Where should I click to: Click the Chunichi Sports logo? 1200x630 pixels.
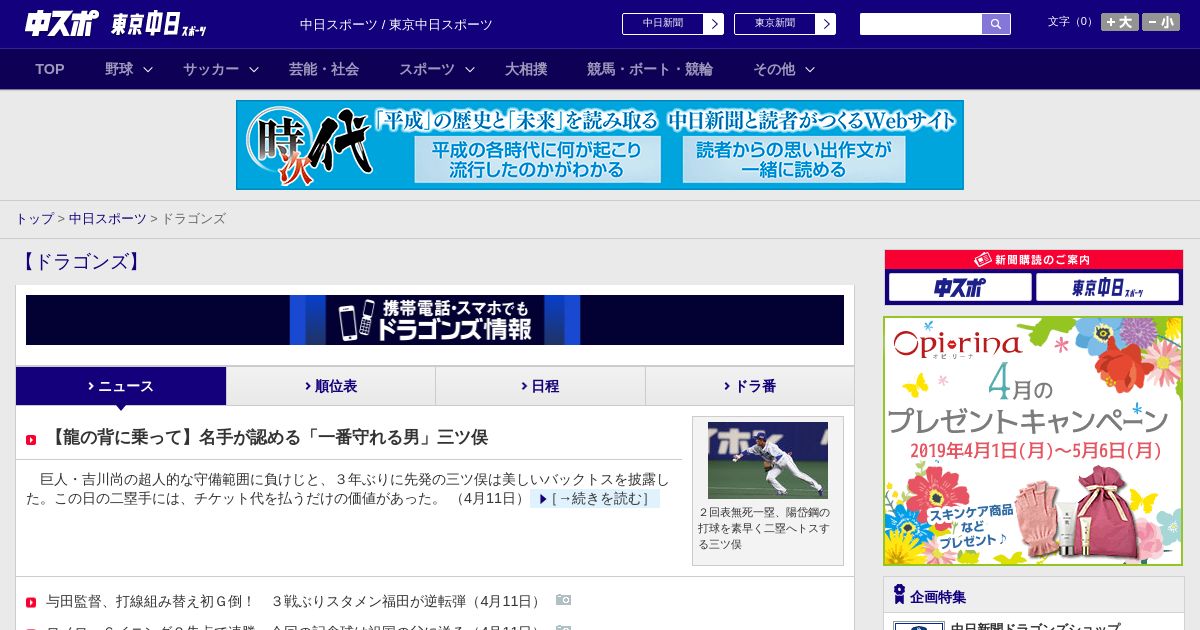[x=62, y=23]
